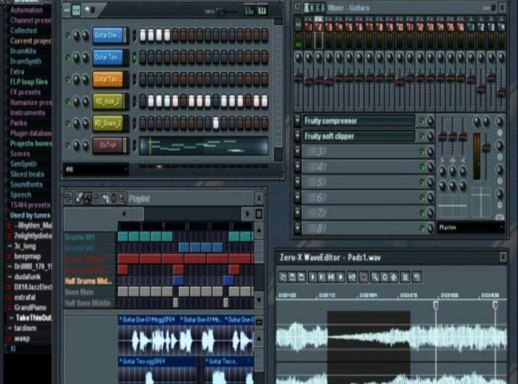Screen dimensions: 518x384
Task: Expand the Packs folder in the browser
Action: coord(18,123)
